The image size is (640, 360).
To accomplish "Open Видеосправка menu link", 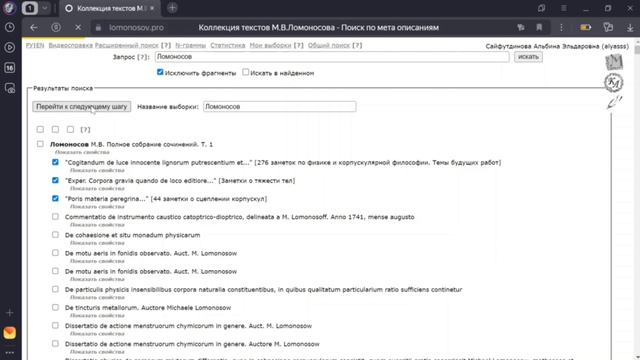I will pyautogui.click(x=71, y=45).
